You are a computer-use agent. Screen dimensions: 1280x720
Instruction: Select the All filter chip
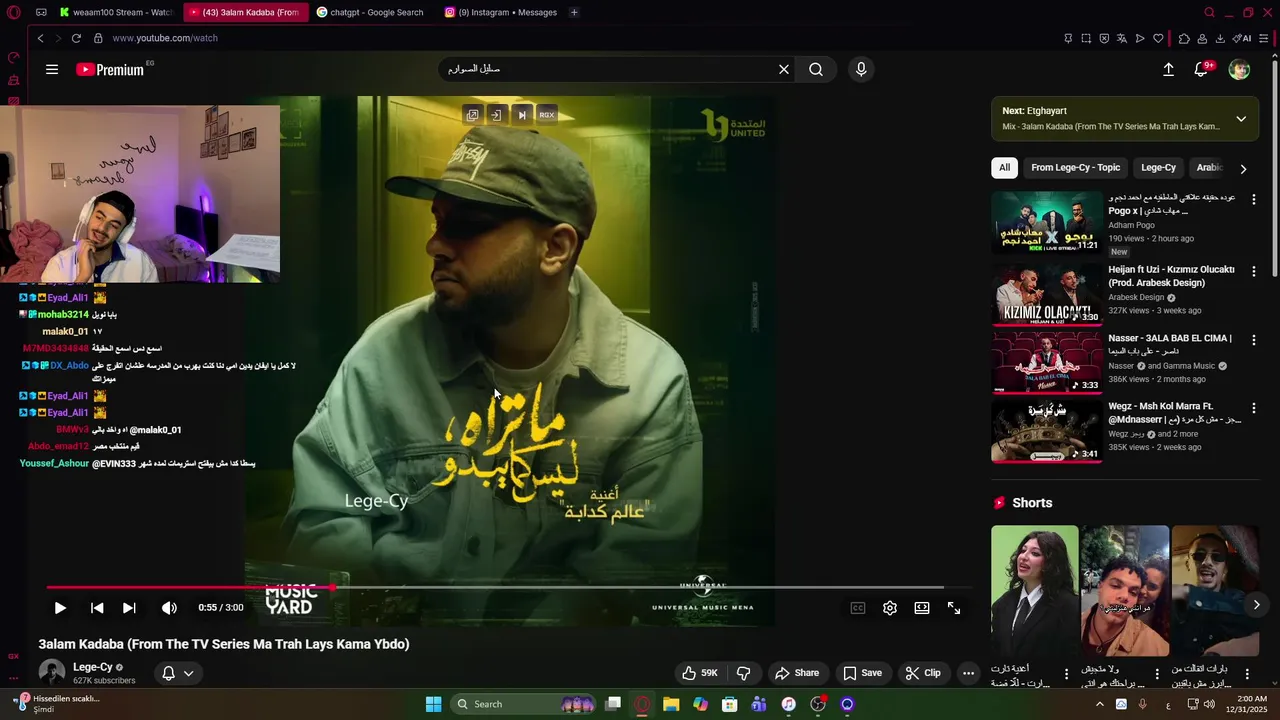pyautogui.click(x=1004, y=167)
